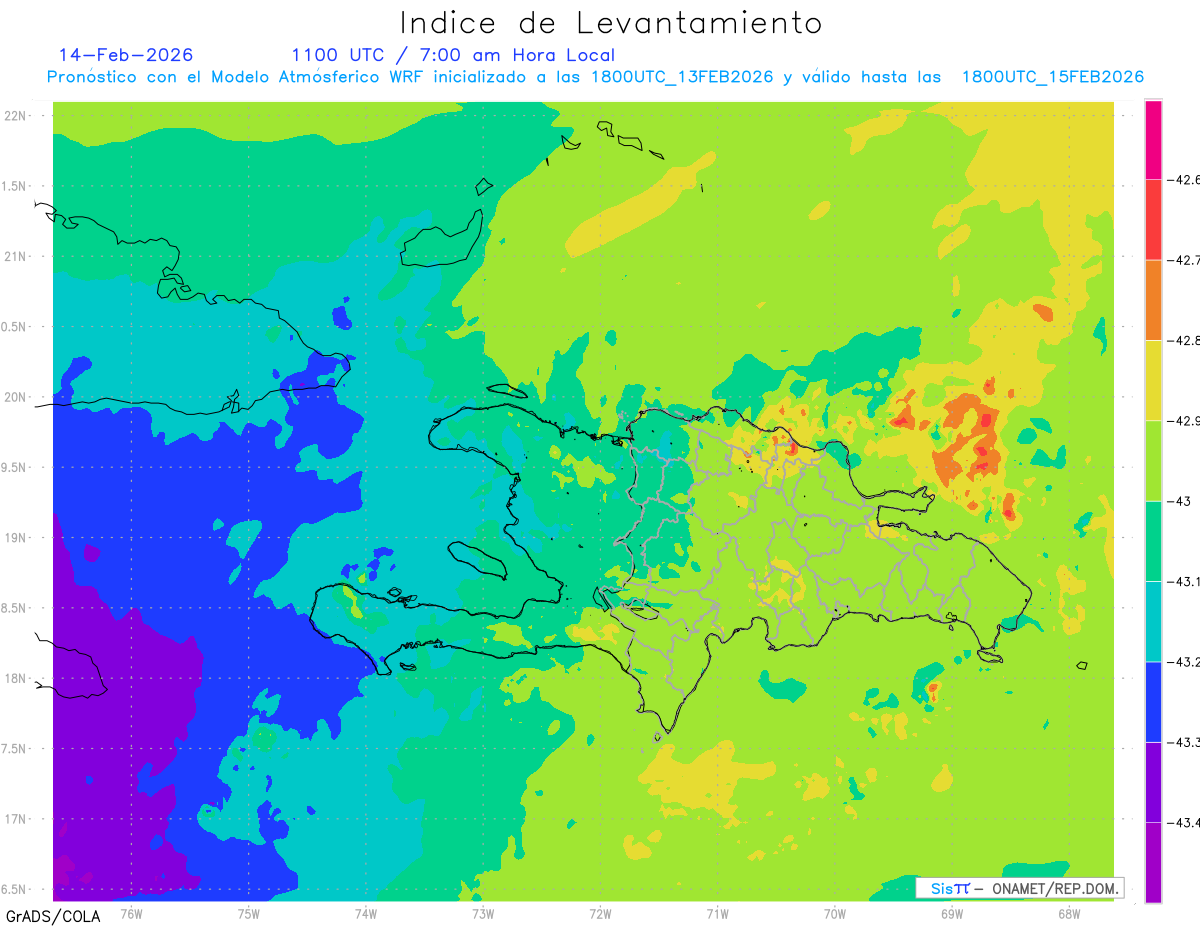Screen dimensions: 1200x927
Task: Click longitude label "74W"
Action: point(366,913)
